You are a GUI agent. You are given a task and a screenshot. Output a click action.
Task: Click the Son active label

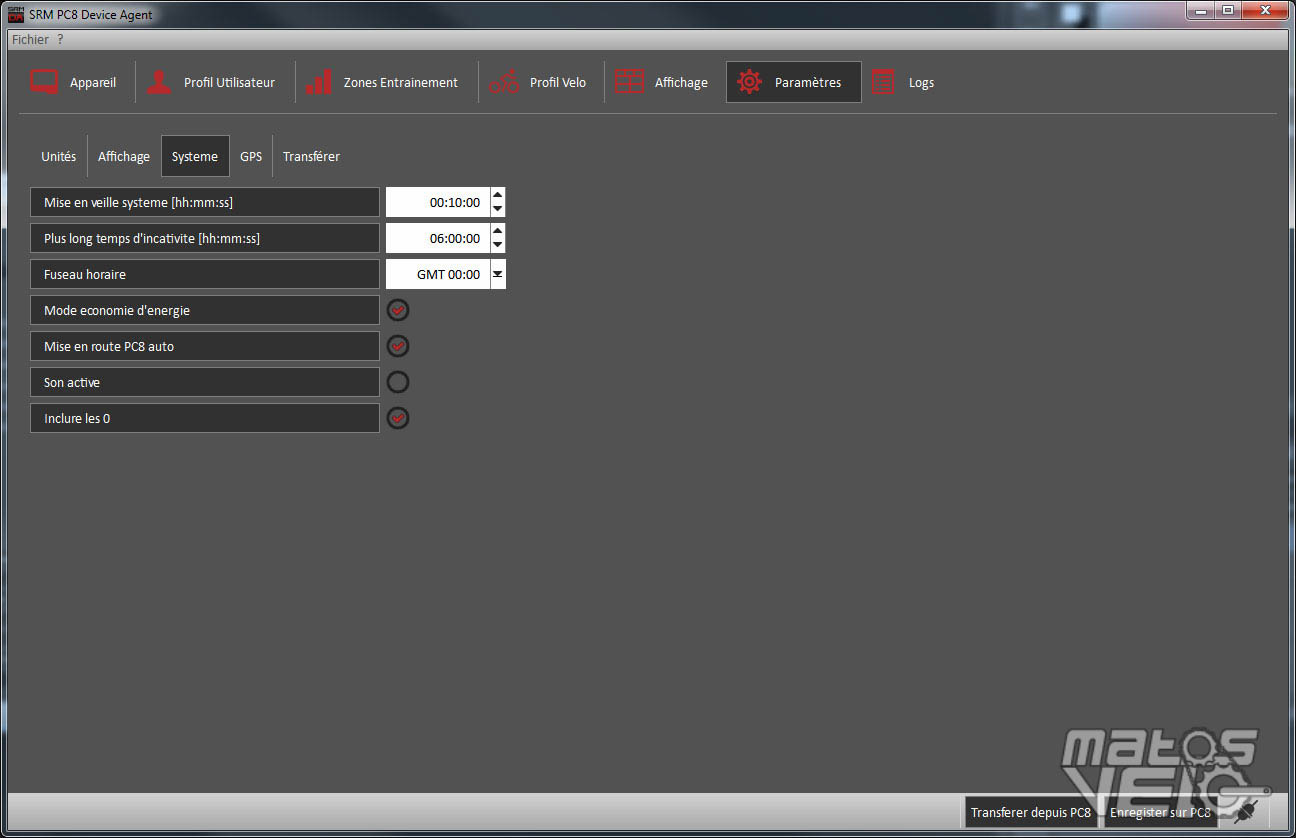click(205, 382)
